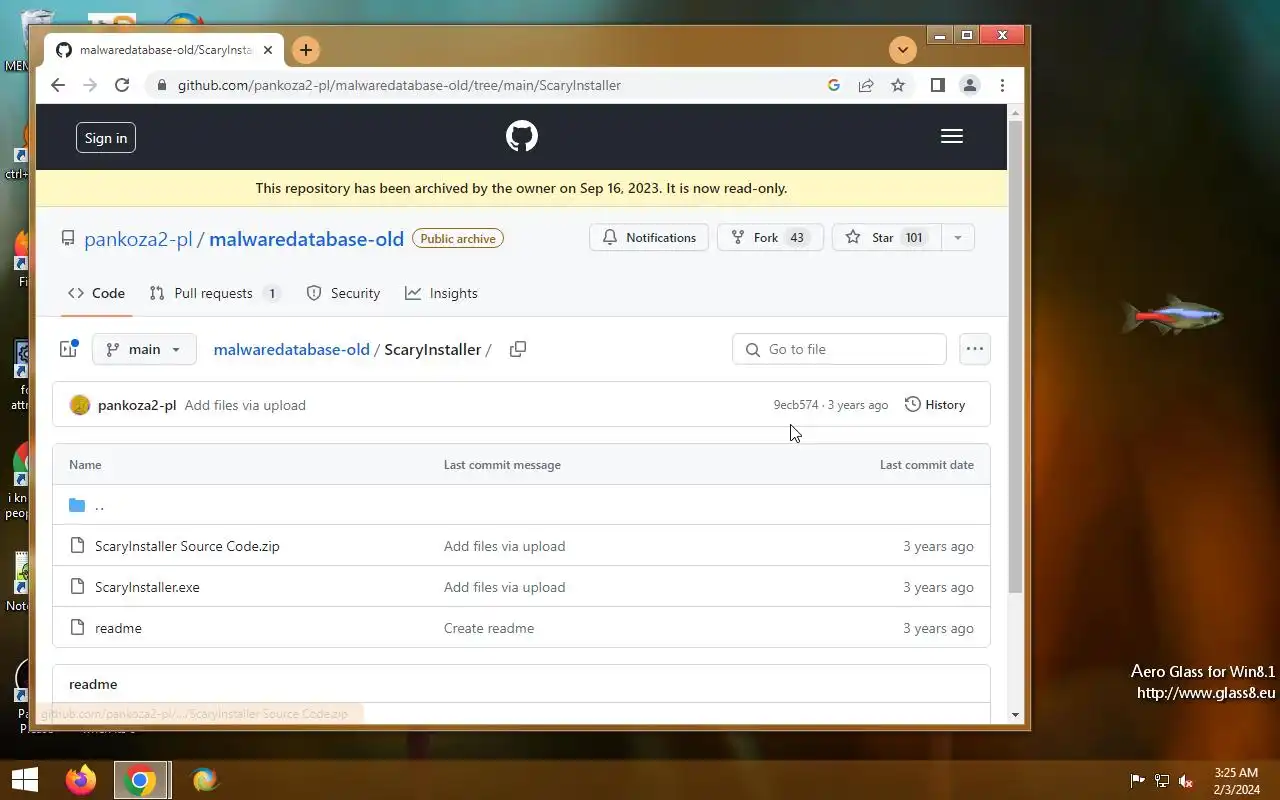
Task: Open the GitHub hamburger menu
Action: [x=952, y=137]
